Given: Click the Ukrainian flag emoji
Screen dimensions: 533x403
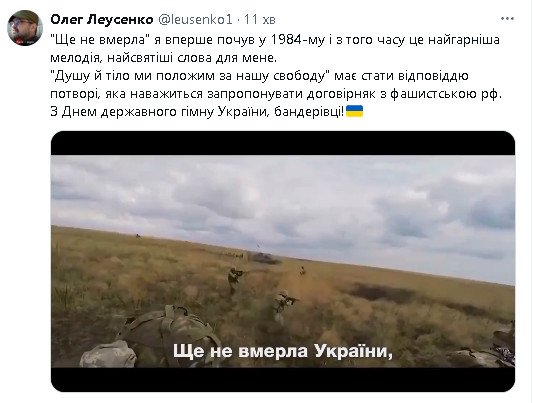Looking at the screenshot, I should click(x=354, y=111).
